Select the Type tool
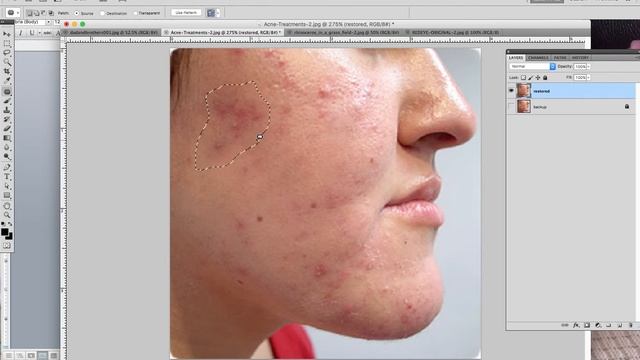Screen dimensions: 640x360 7,177
